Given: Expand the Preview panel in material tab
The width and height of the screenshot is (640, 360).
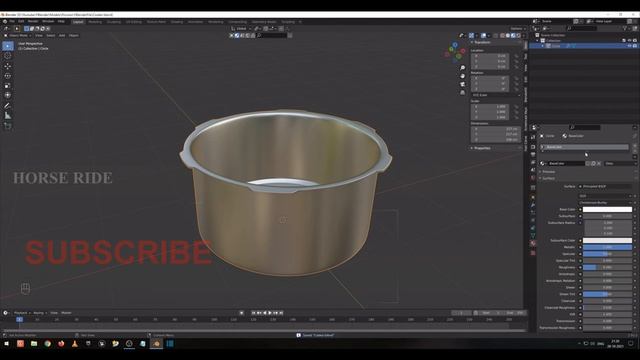Looking at the screenshot, I should pyautogui.click(x=548, y=171).
